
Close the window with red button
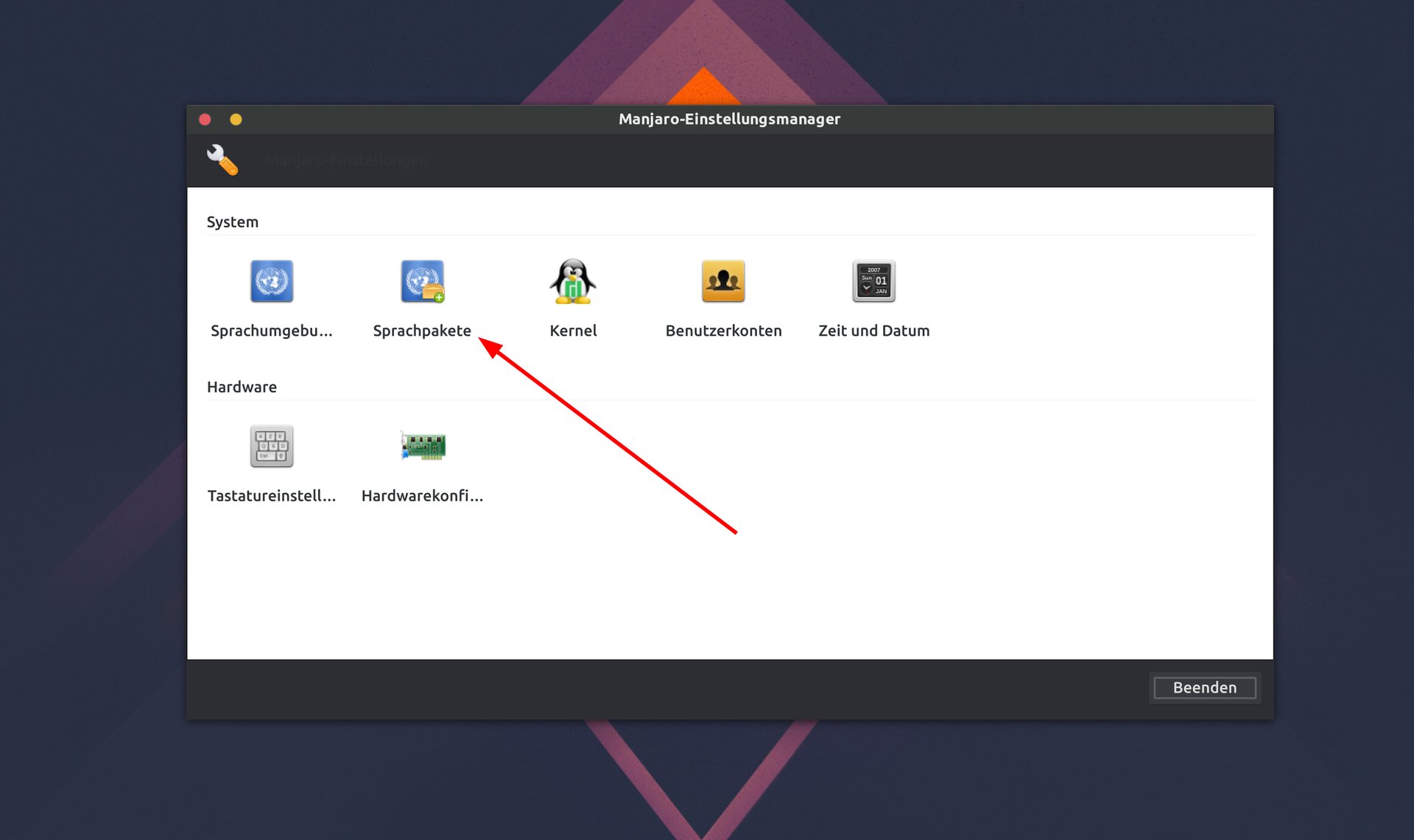click(205, 119)
